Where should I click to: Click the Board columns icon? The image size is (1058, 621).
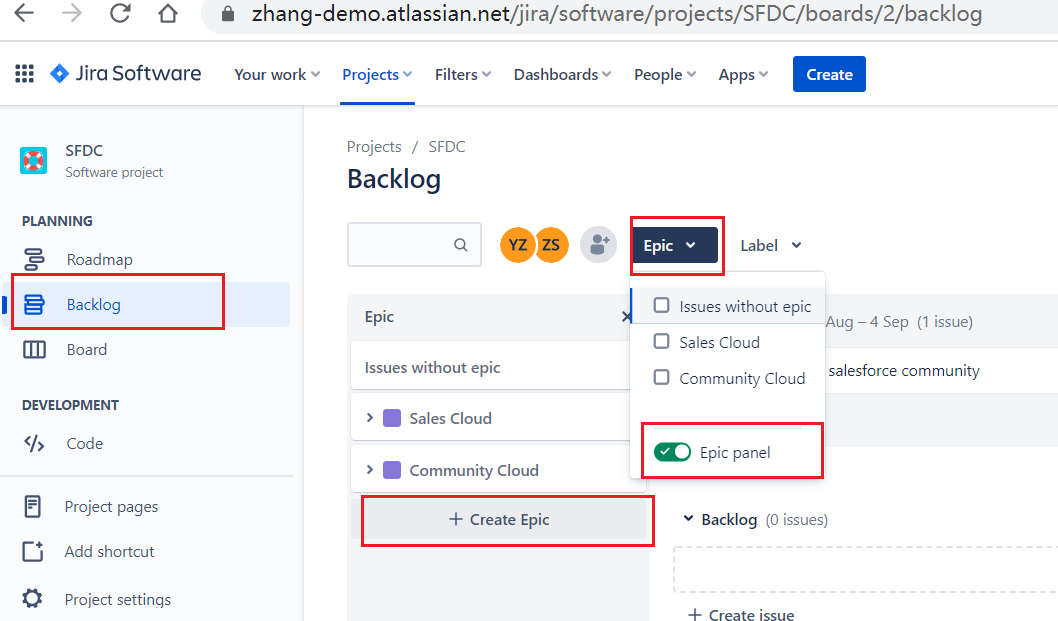[x=34, y=350]
